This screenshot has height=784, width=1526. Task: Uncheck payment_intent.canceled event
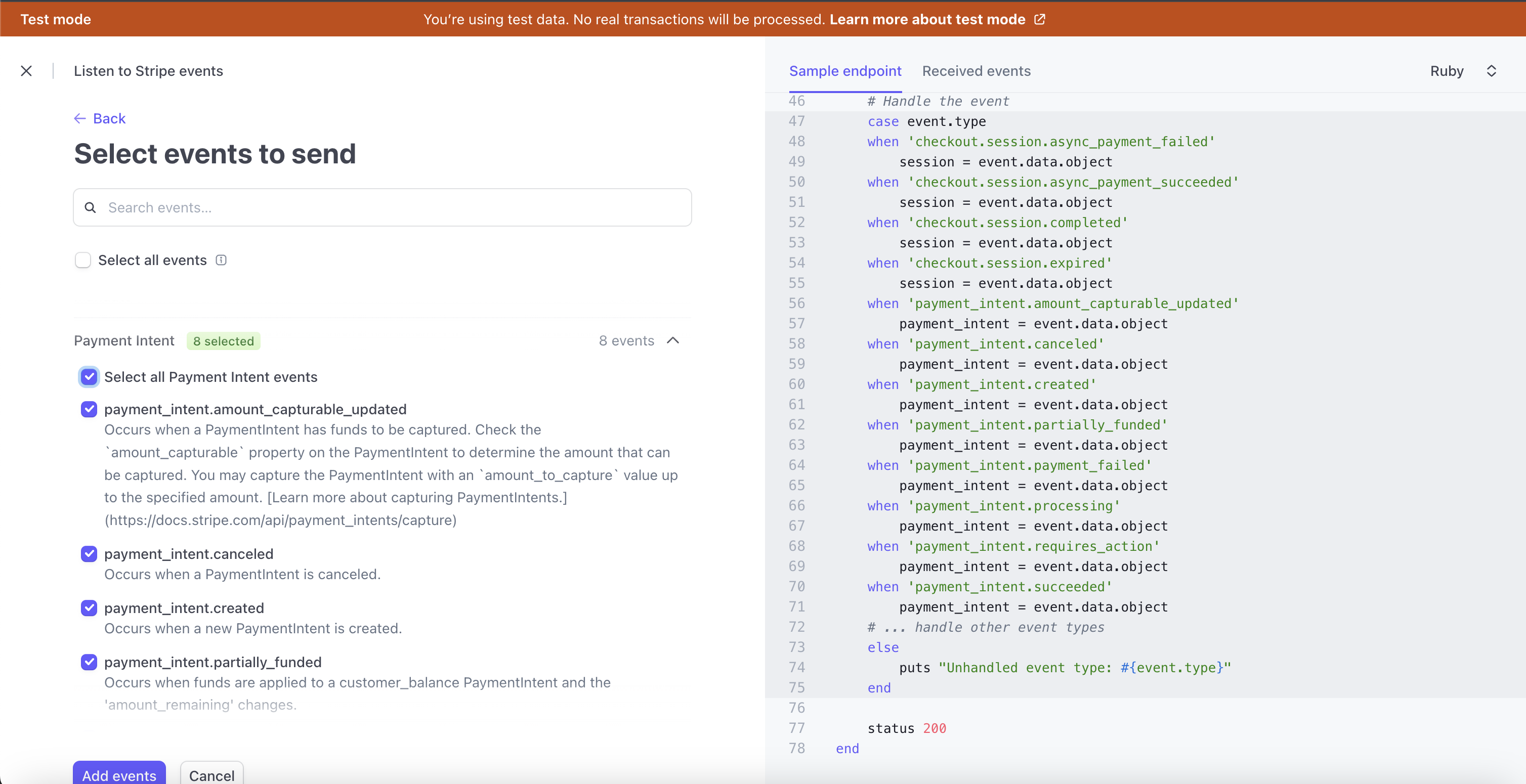point(89,554)
